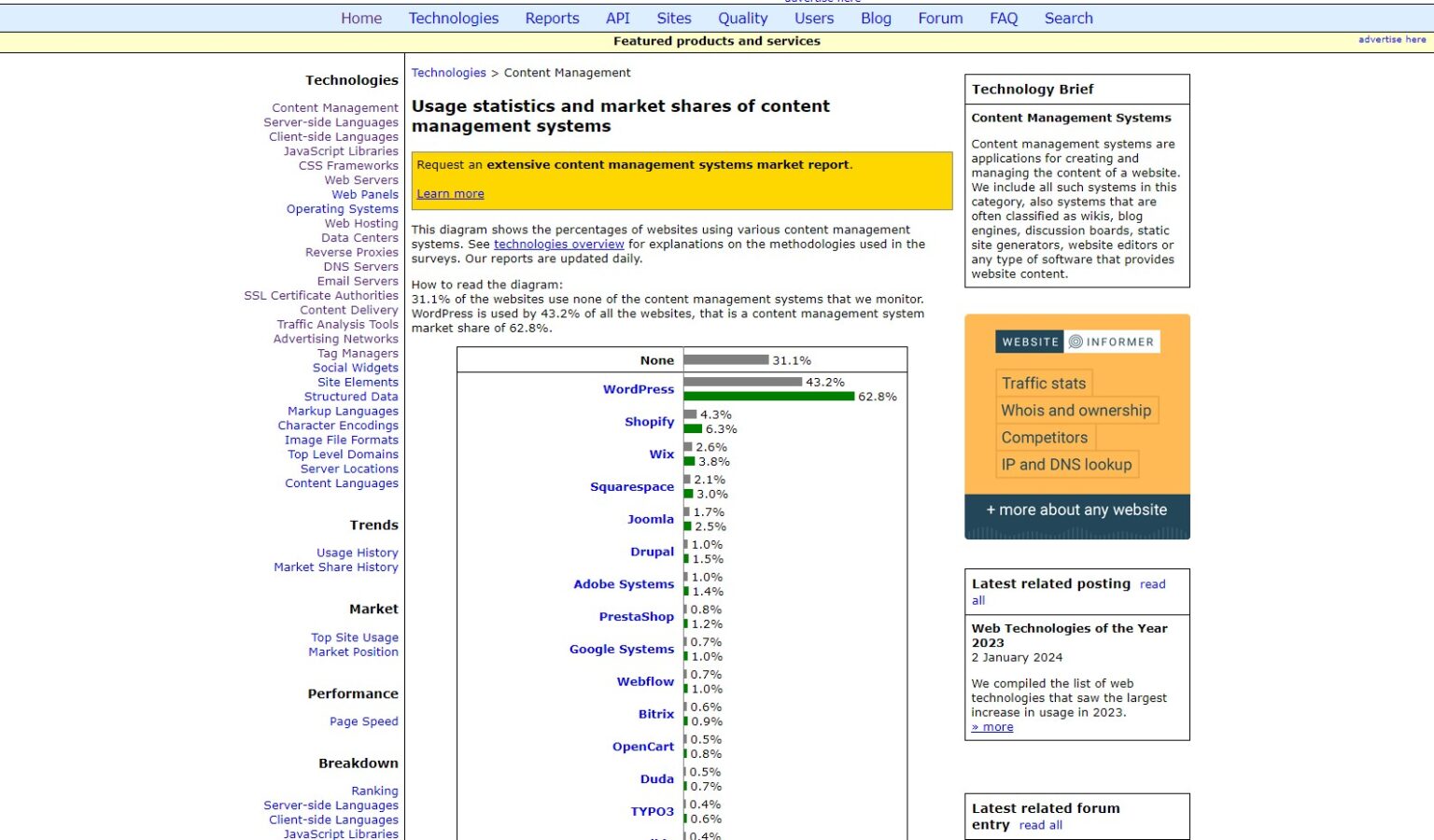Click the green WordPress market share bar

[768, 397]
